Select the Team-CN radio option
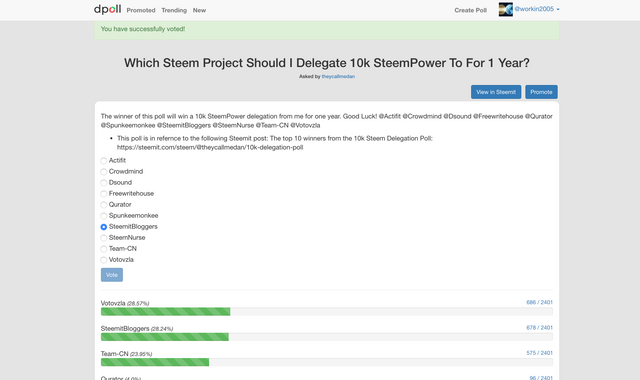 point(104,249)
